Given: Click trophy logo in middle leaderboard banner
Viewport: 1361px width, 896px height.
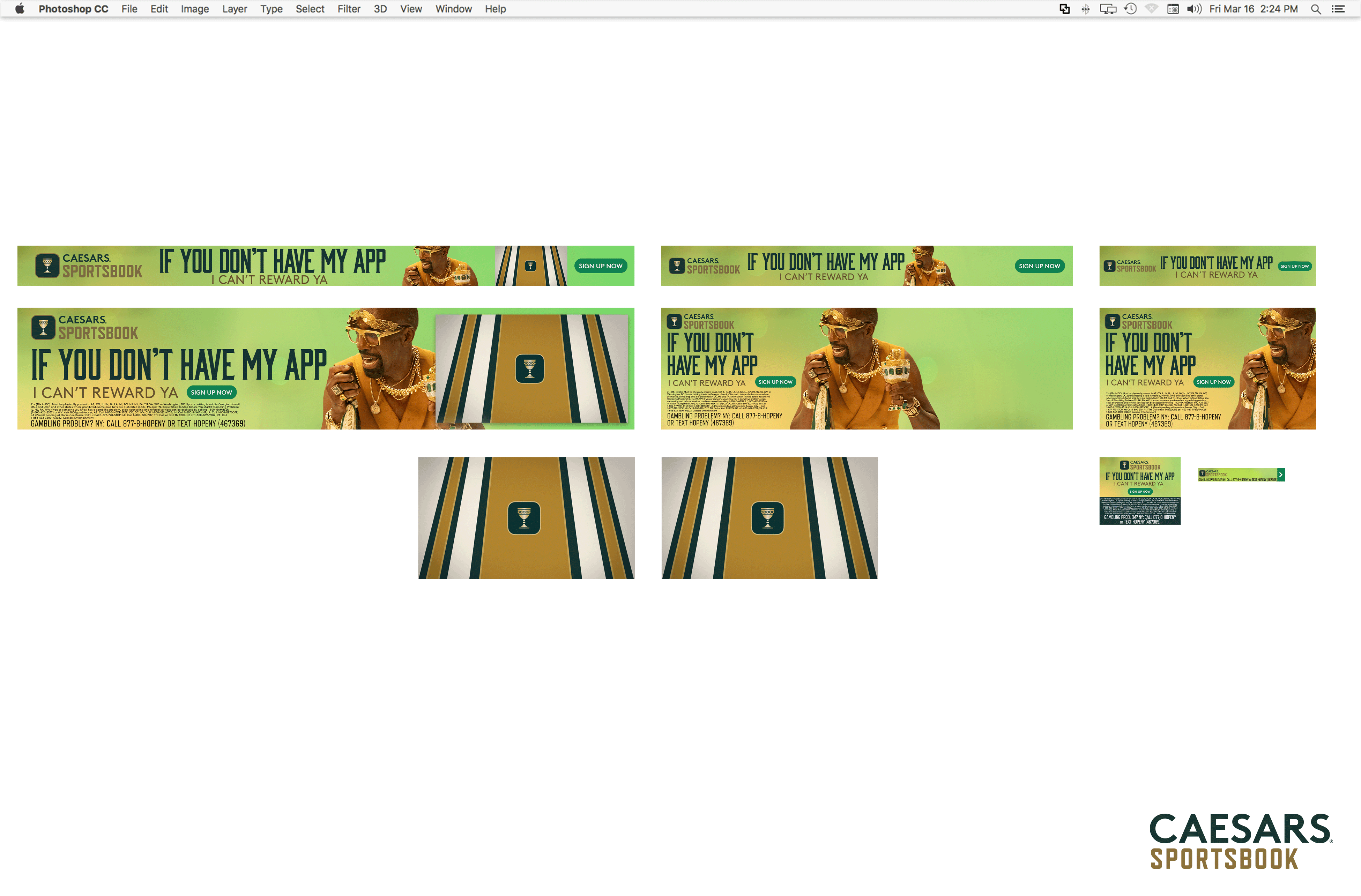Looking at the screenshot, I should tap(677, 266).
